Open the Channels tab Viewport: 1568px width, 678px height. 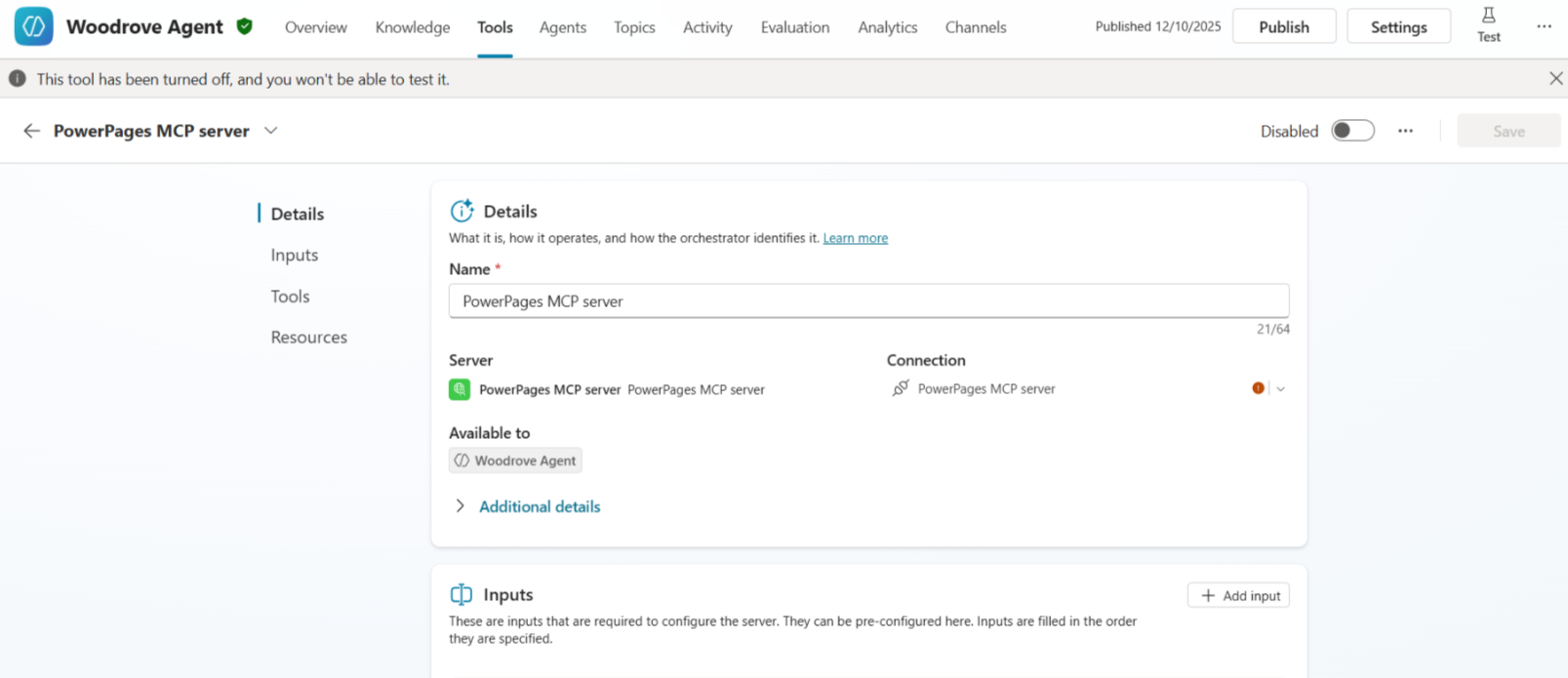(976, 27)
